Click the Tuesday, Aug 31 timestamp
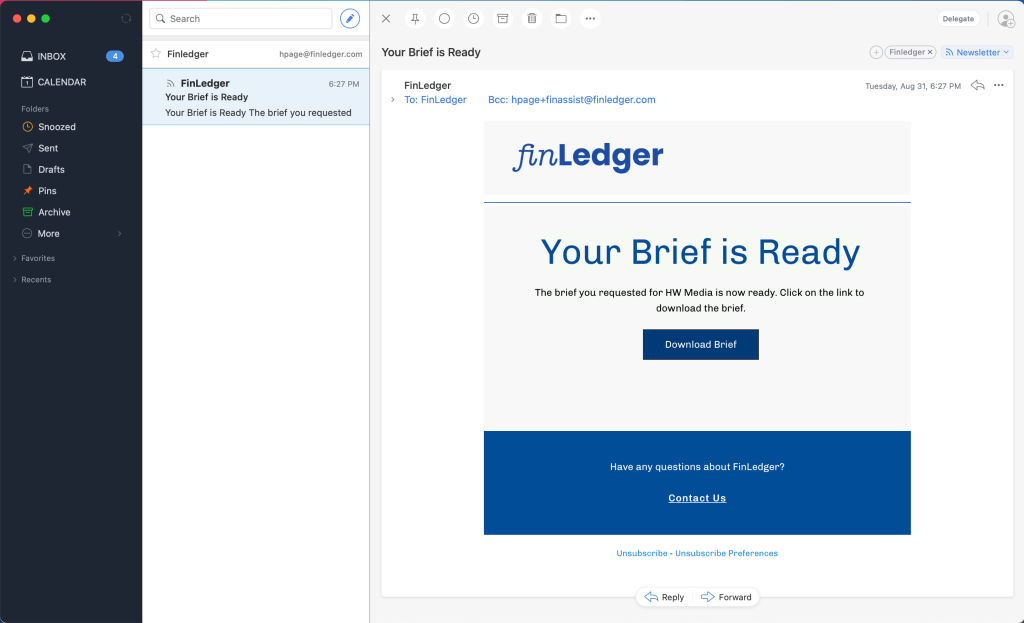1024x623 pixels. pyautogui.click(x=913, y=86)
